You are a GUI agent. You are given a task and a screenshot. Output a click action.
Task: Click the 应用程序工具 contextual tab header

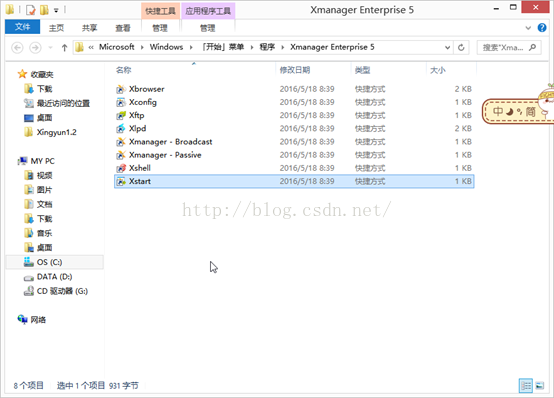(208, 11)
